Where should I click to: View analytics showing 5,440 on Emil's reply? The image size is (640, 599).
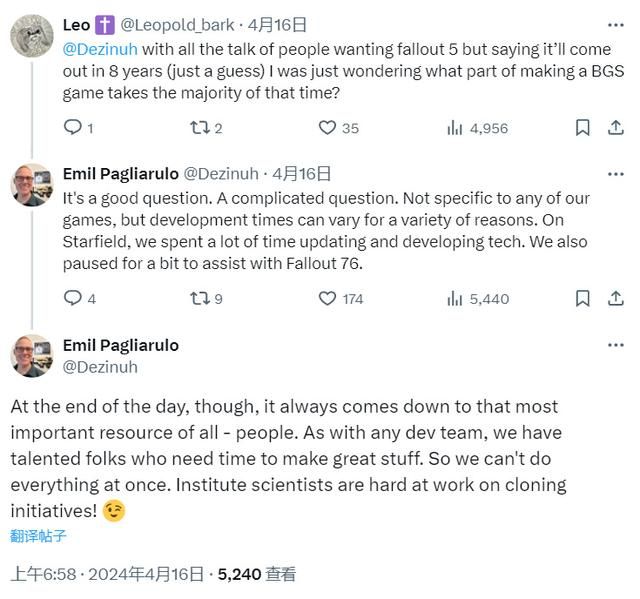coord(478,298)
